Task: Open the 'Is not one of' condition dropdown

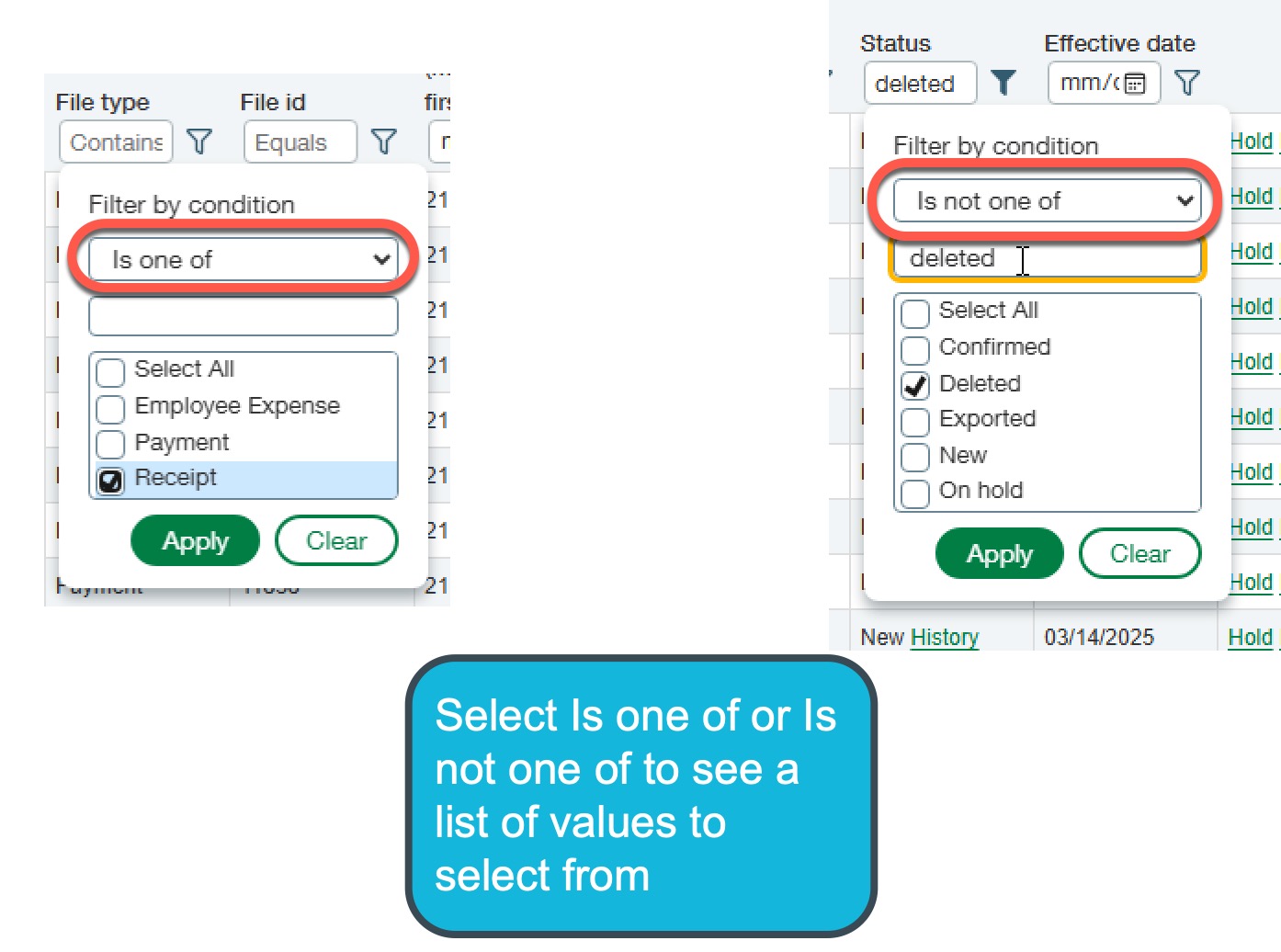Action: [x=1048, y=201]
